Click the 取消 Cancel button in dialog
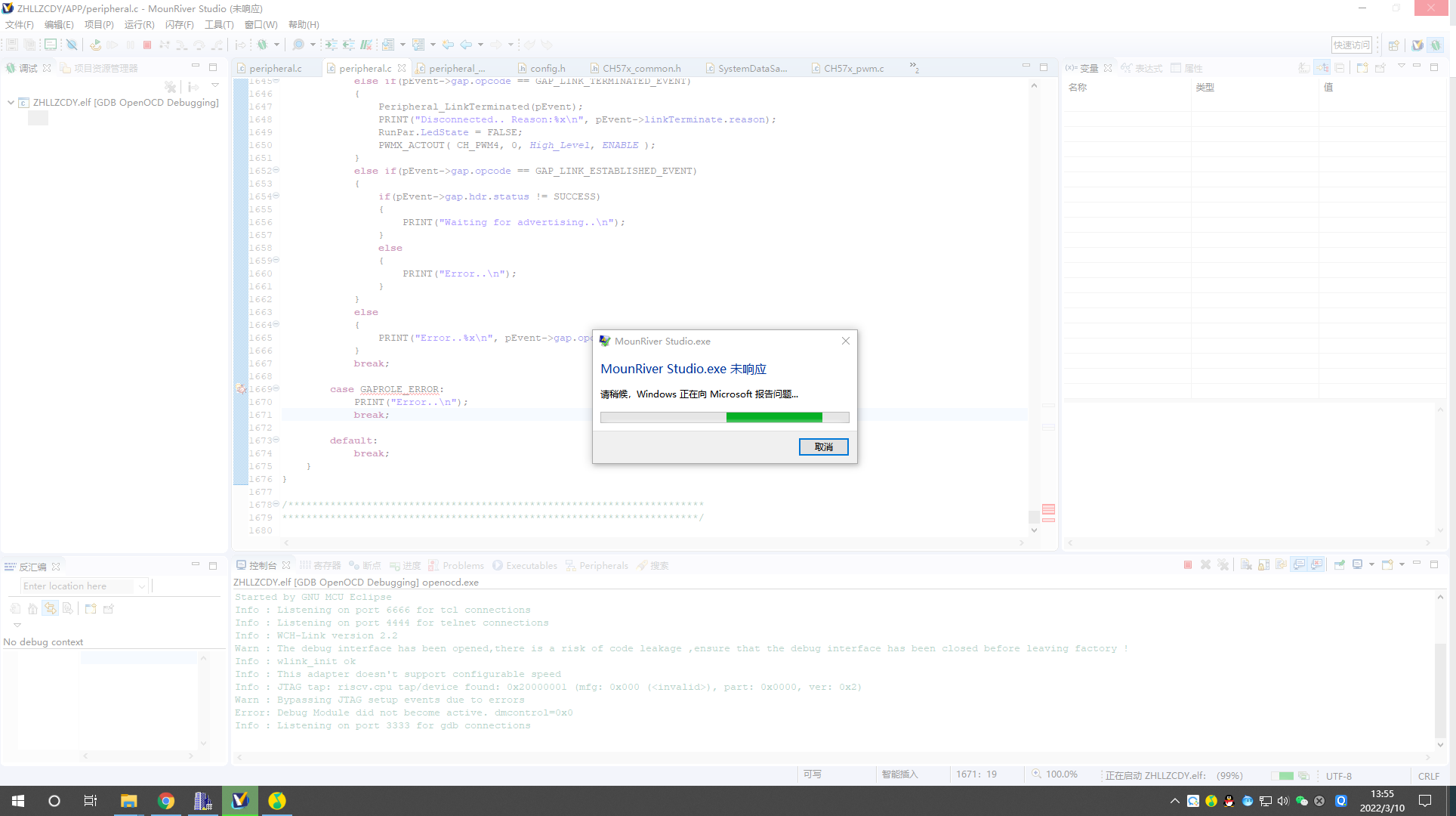 823,447
